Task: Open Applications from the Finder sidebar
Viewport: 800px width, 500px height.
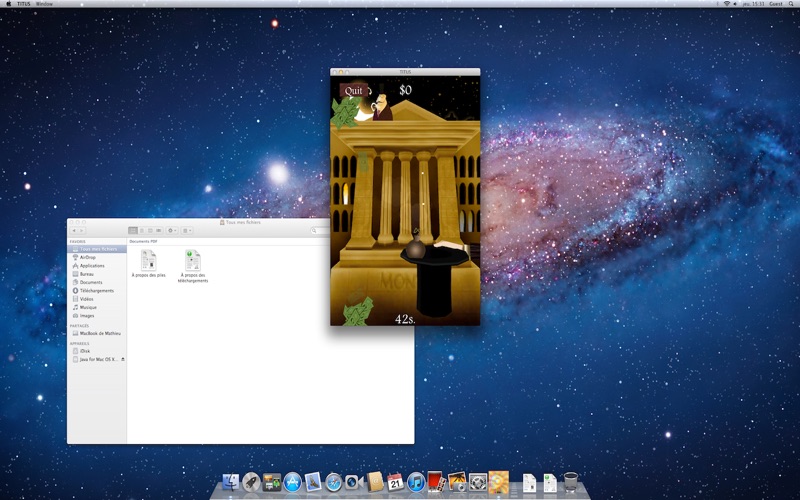Action: (x=91, y=266)
